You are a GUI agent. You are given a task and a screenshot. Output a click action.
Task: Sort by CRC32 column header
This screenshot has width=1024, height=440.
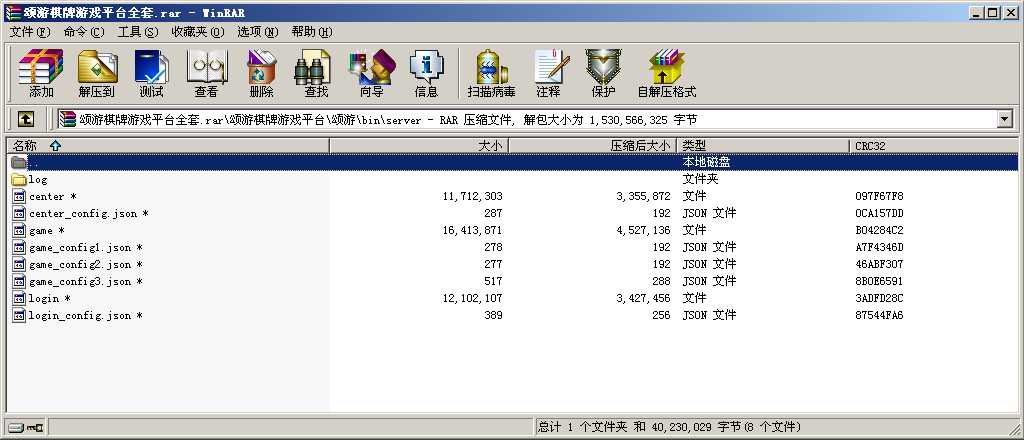933,146
